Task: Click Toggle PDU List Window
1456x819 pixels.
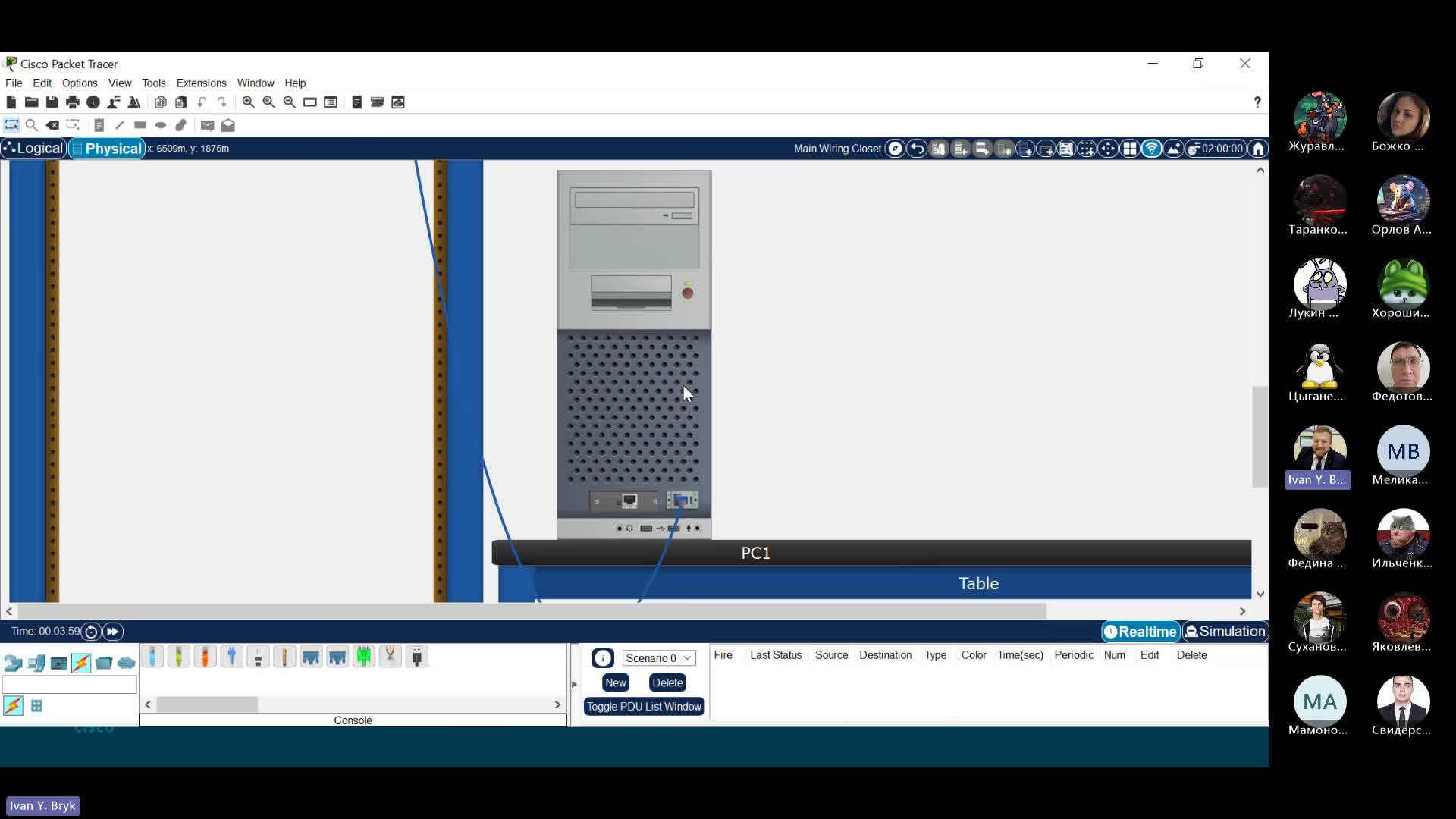Action: (x=644, y=707)
